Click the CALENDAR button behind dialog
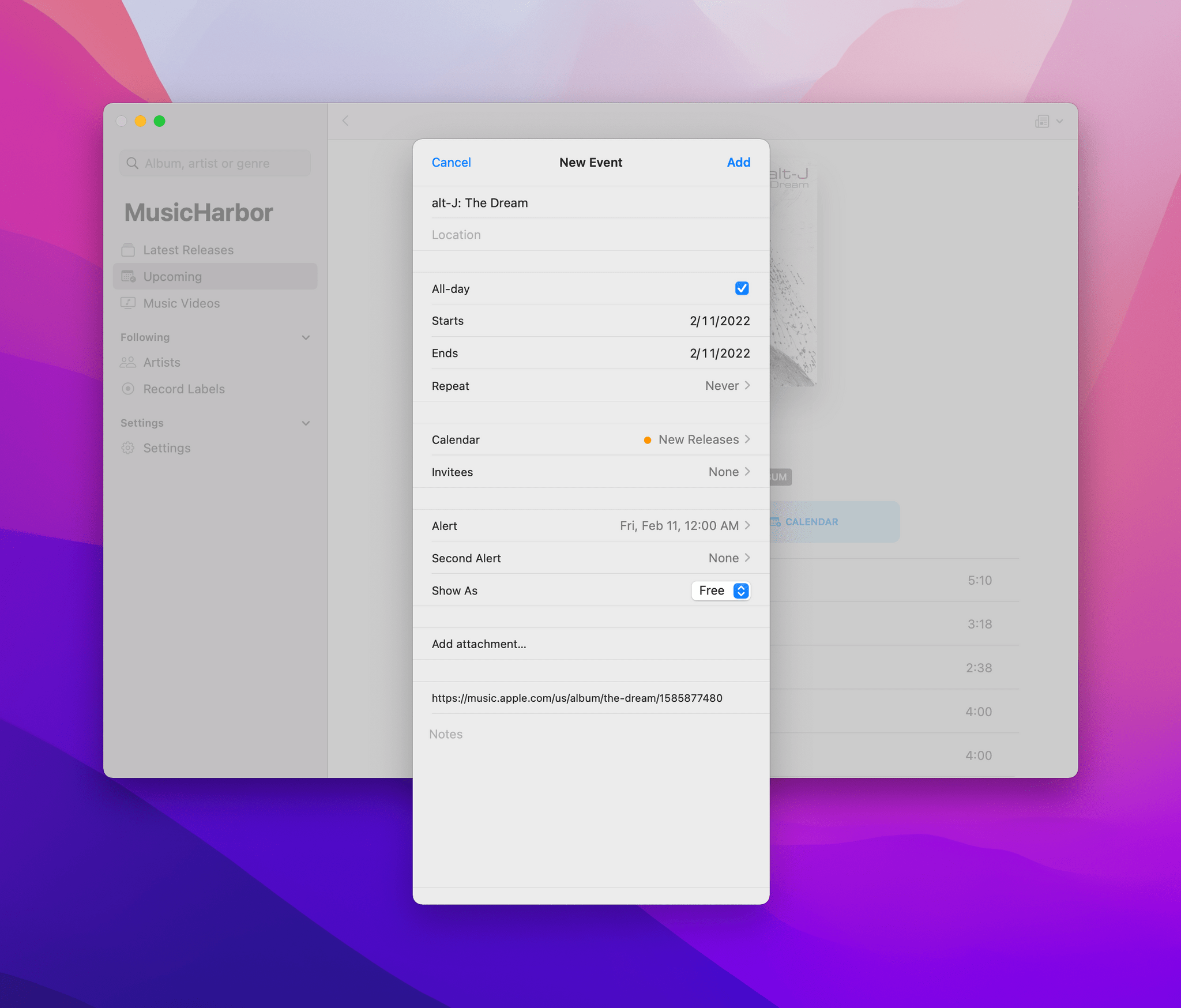Screen dimensions: 1181x1008 tap(834, 522)
